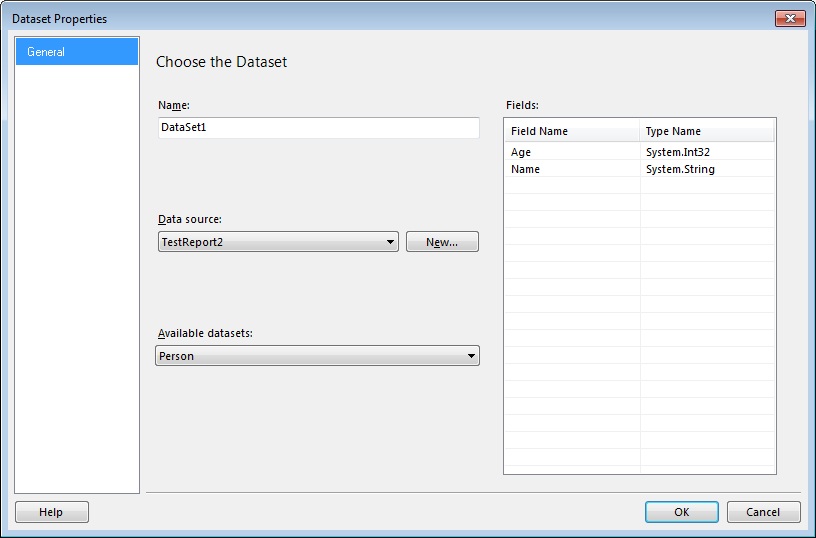Click the "Data source:" label
Screen dimensions: 816x538
190,219
